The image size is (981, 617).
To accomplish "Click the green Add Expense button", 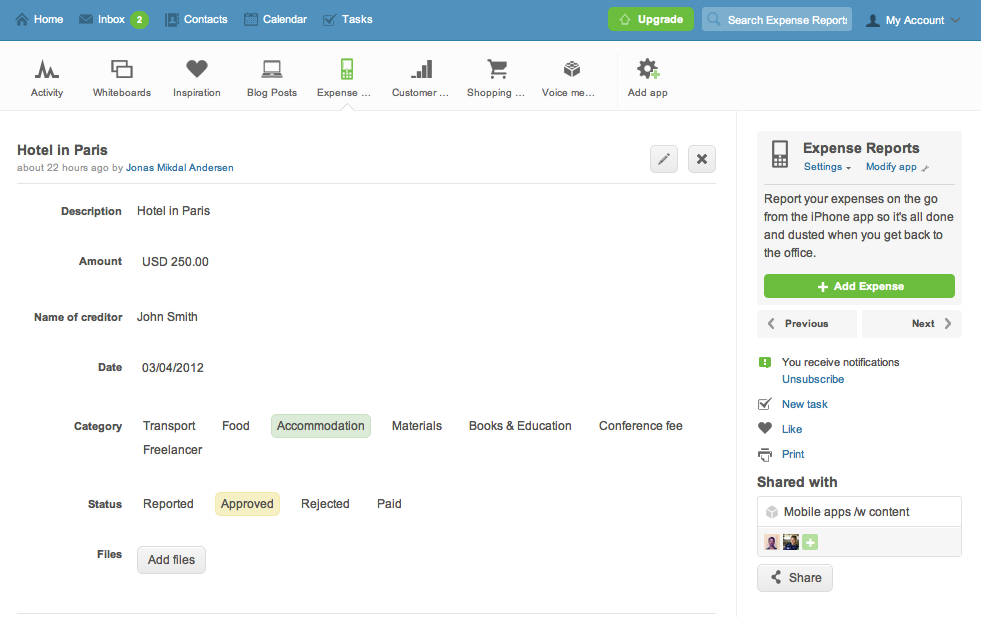I will [x=859, y=286].
